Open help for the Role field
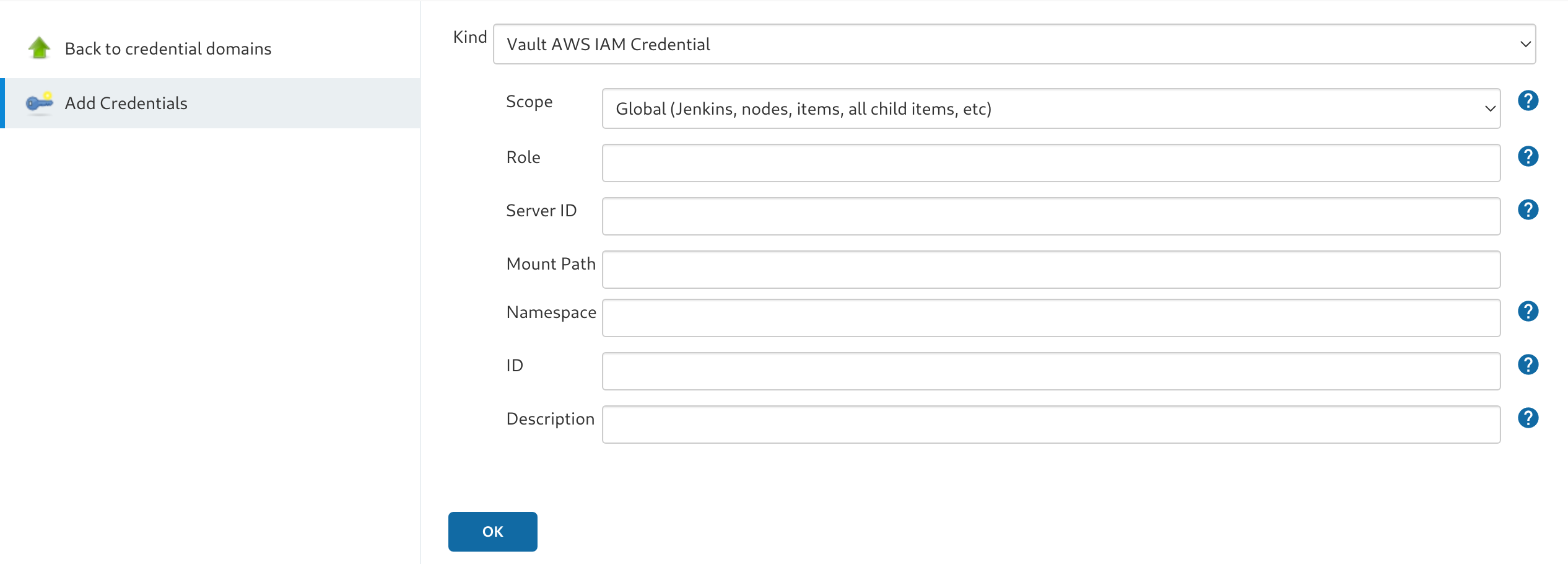This screenshot has height=564, width=1568. point(1528,156)
